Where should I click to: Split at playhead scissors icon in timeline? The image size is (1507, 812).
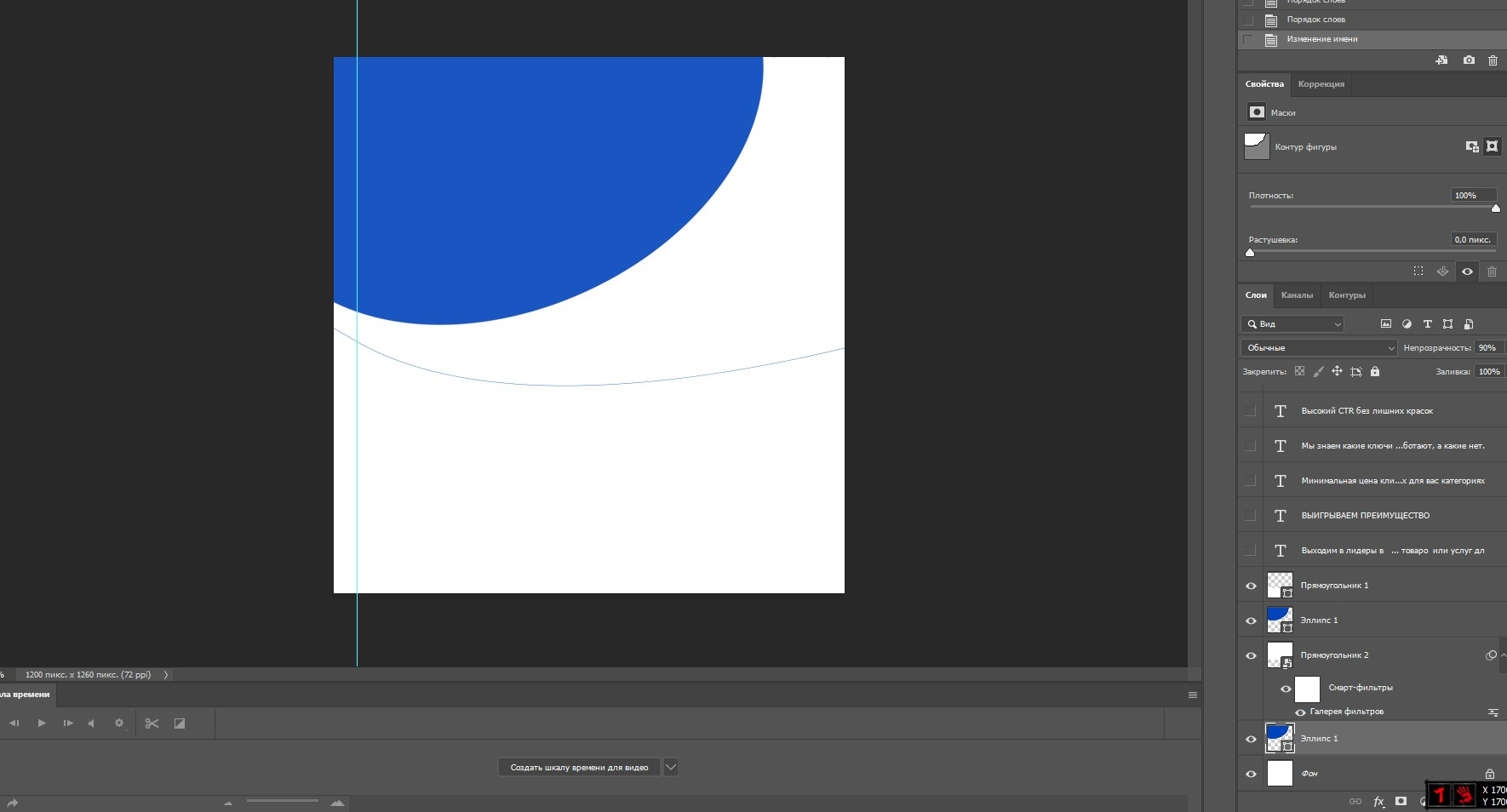pos(152,723)
